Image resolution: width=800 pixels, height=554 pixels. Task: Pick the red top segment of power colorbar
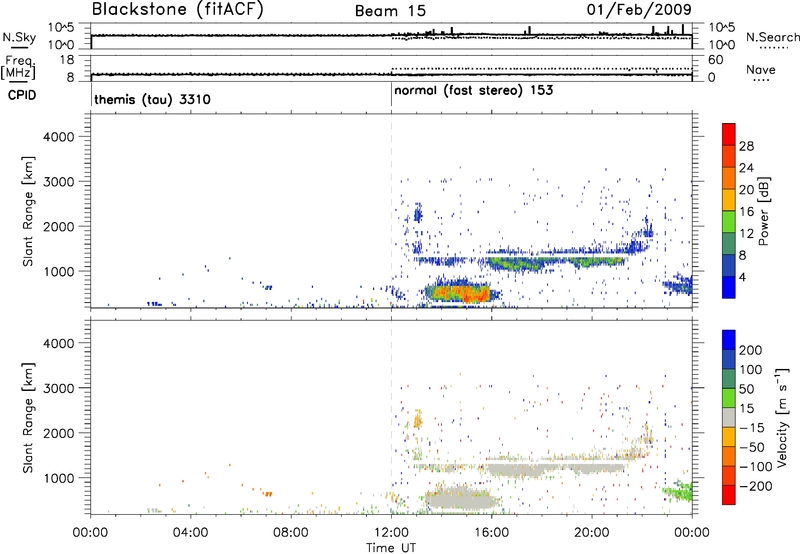coord(729,134)
